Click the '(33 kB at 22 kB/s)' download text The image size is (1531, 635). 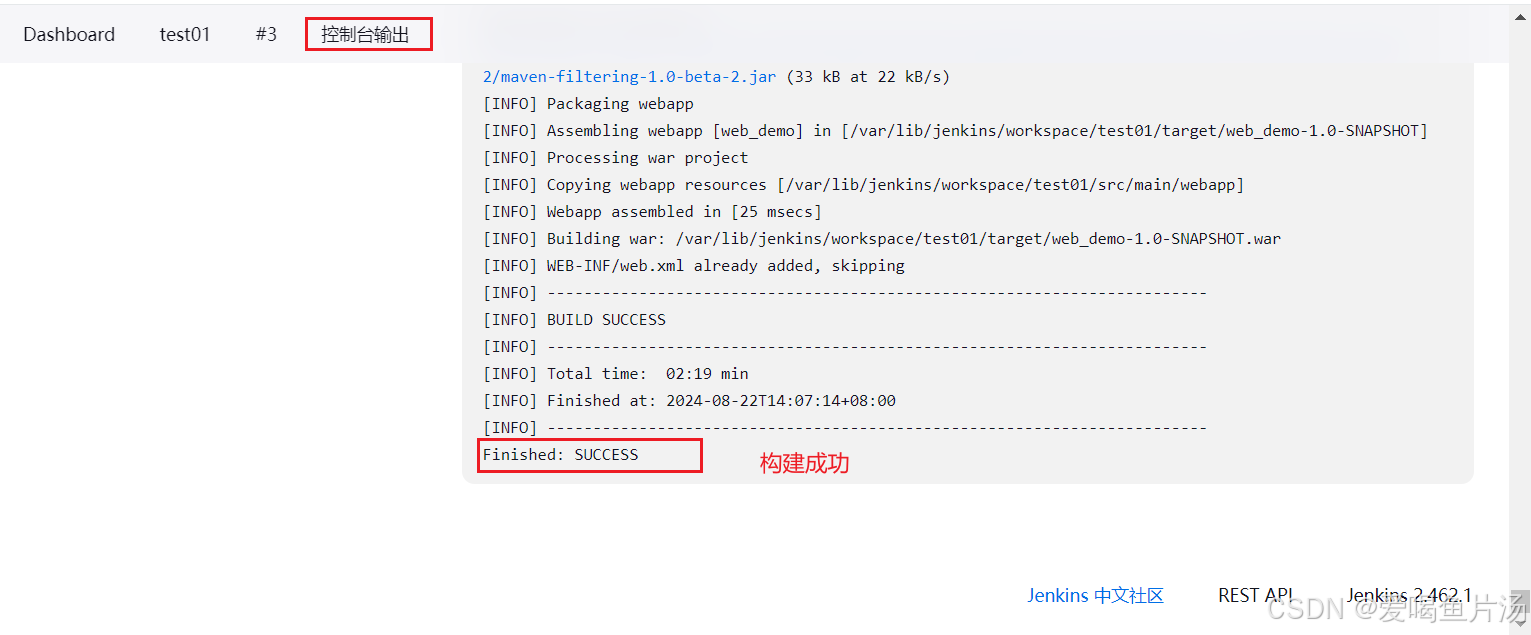(x=868, y=76)
